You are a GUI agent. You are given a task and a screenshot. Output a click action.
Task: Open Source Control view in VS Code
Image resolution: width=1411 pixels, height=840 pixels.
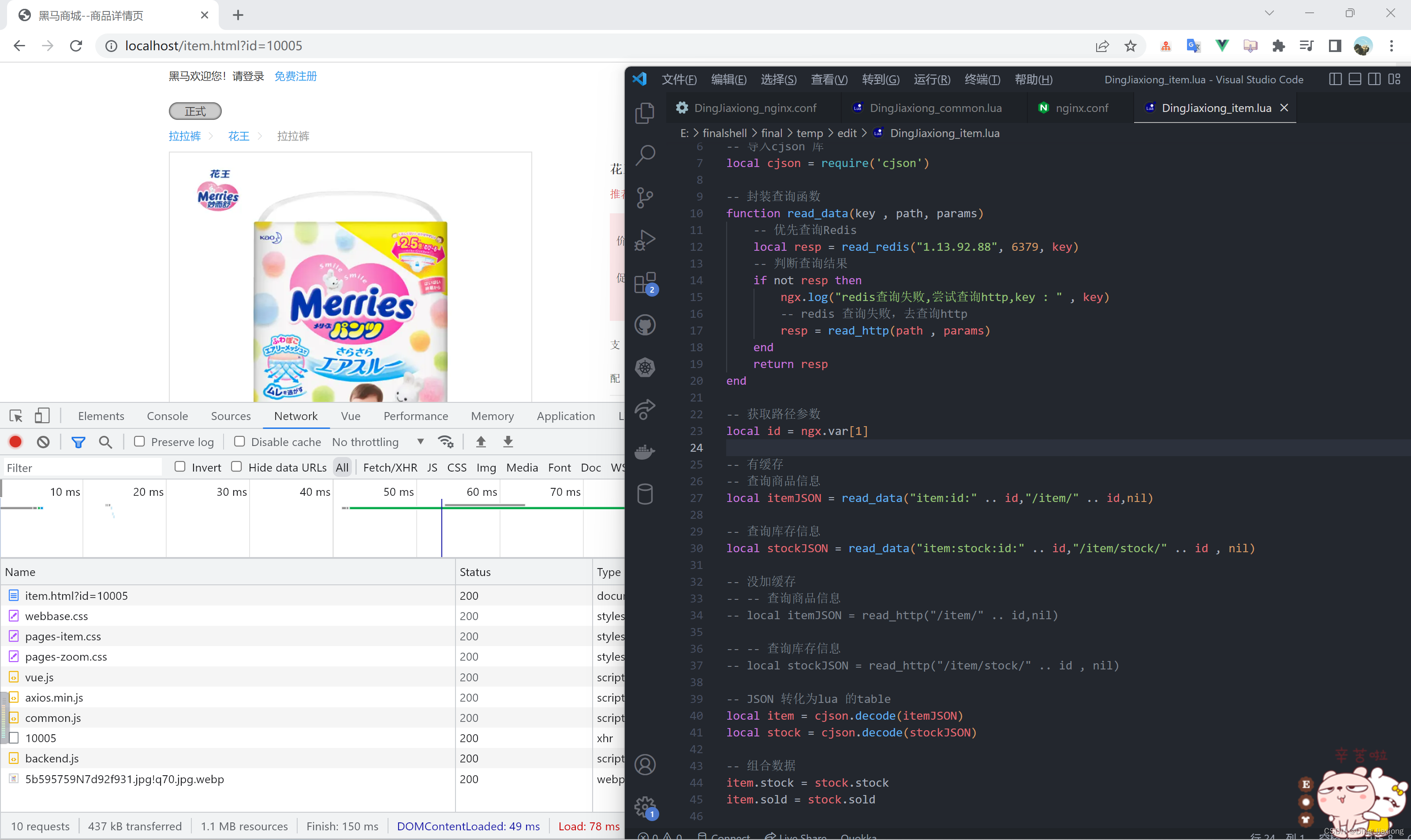click(645, 197)
